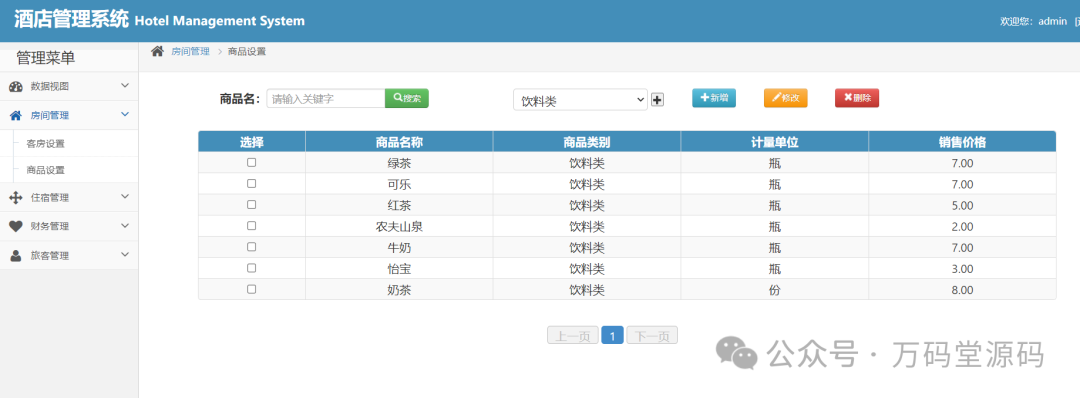Click the 可乐 product name cell
The image size is (1080, 398).
click(399, 185)
